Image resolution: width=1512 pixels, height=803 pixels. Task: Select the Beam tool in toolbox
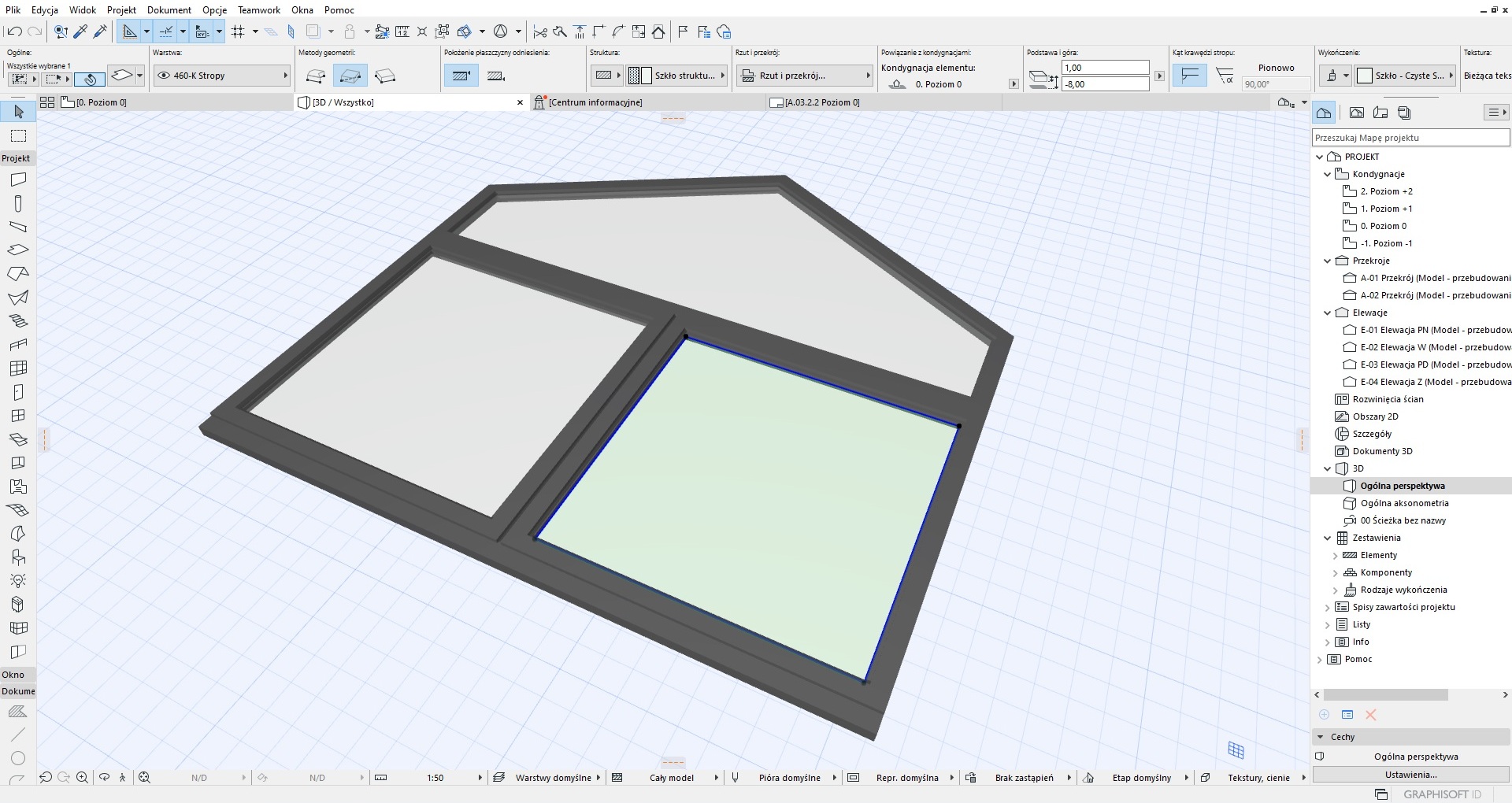(18, 227)
